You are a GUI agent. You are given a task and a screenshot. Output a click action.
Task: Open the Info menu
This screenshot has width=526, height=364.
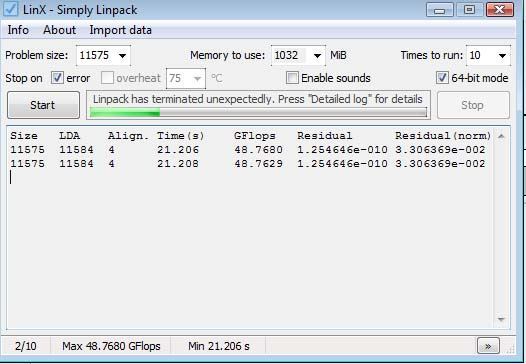18,30
